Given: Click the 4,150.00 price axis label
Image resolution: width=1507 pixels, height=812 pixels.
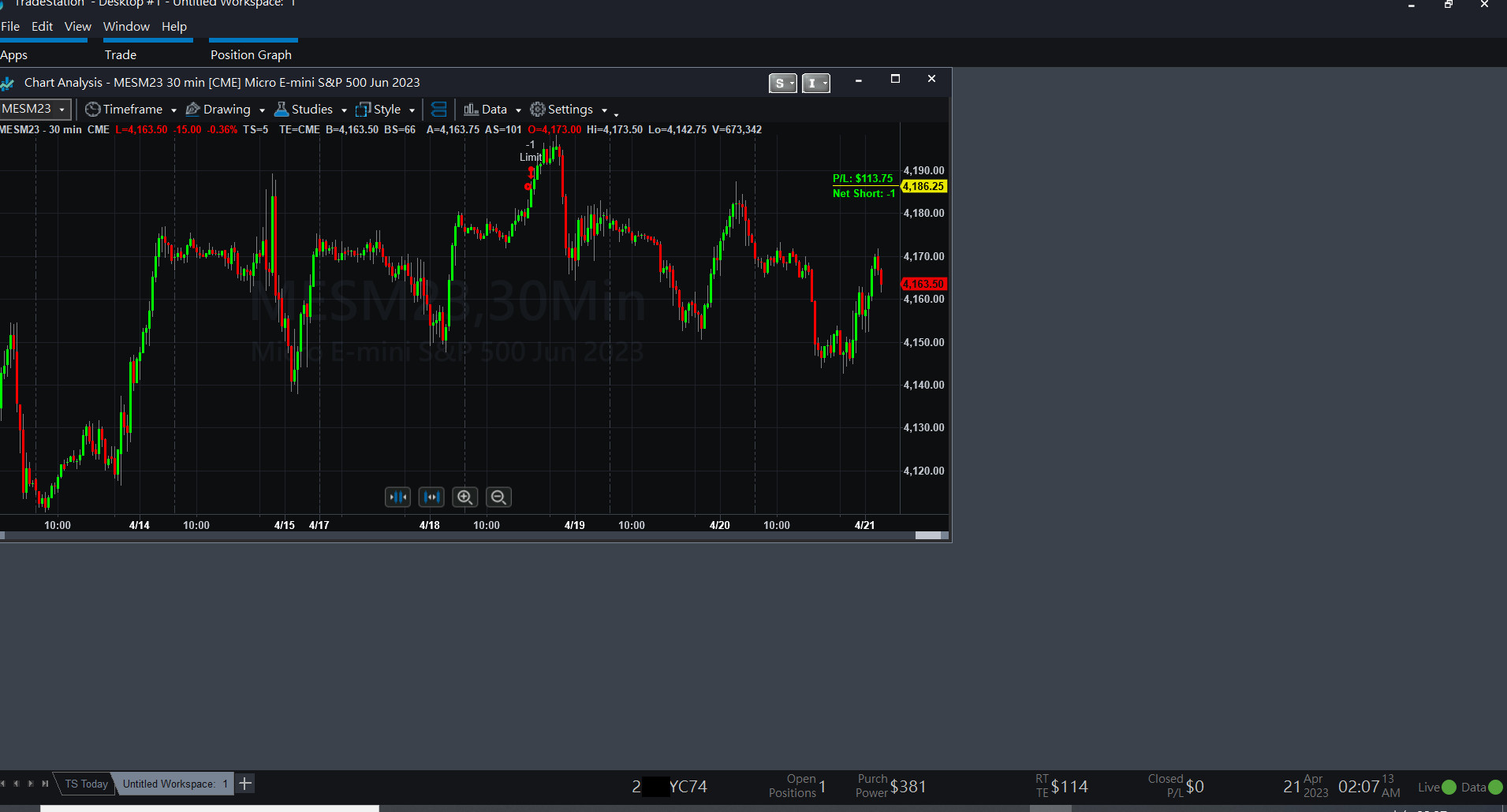Looking at the screenshot, I should tap(923, 342).
